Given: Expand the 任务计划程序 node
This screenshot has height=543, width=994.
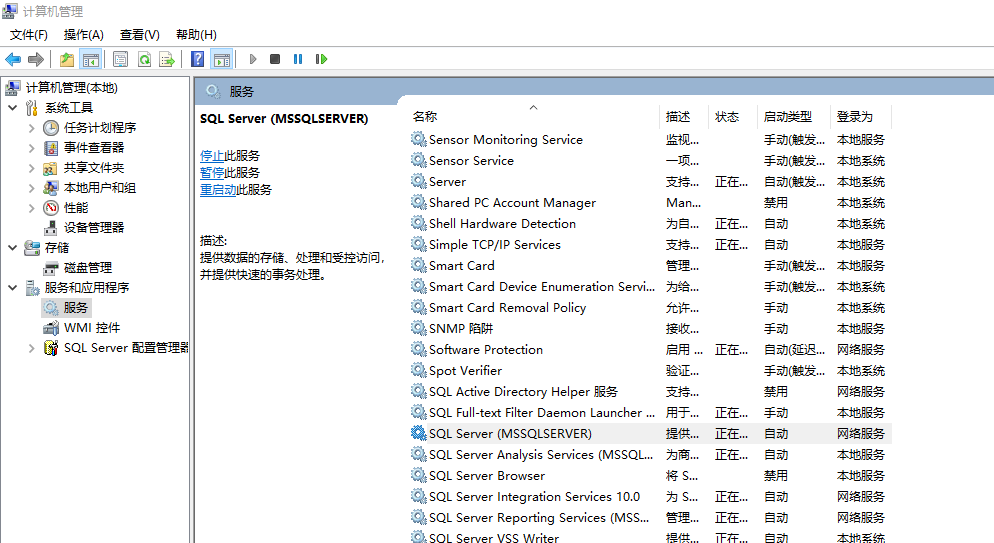Looking at the screenshot, I should point(32,128).
